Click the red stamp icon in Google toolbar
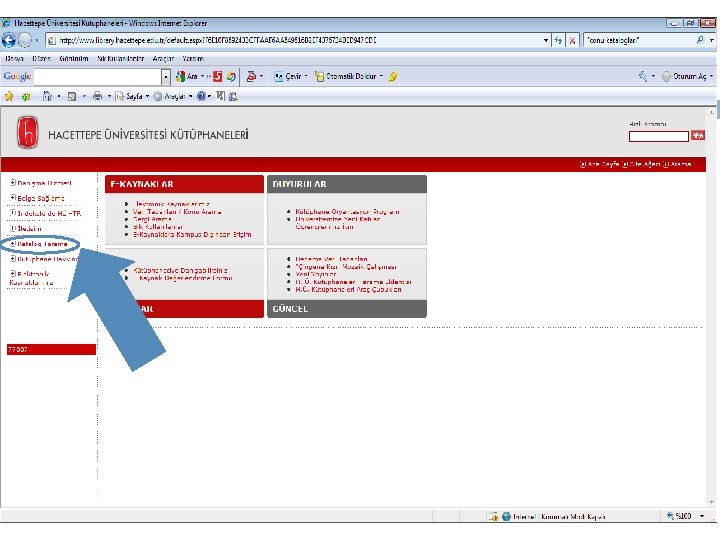Image resolution: width=720 pixels, height=540 pixels. 251,76
